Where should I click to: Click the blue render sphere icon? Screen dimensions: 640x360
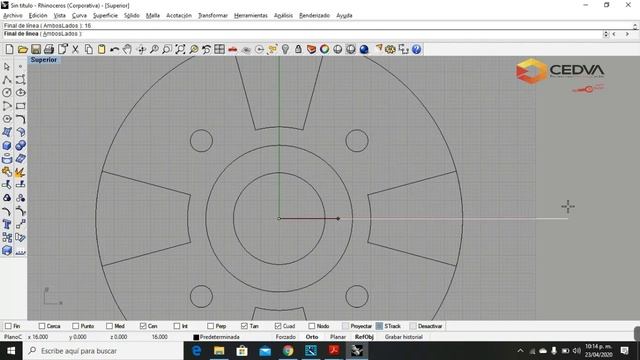[364, 49]
